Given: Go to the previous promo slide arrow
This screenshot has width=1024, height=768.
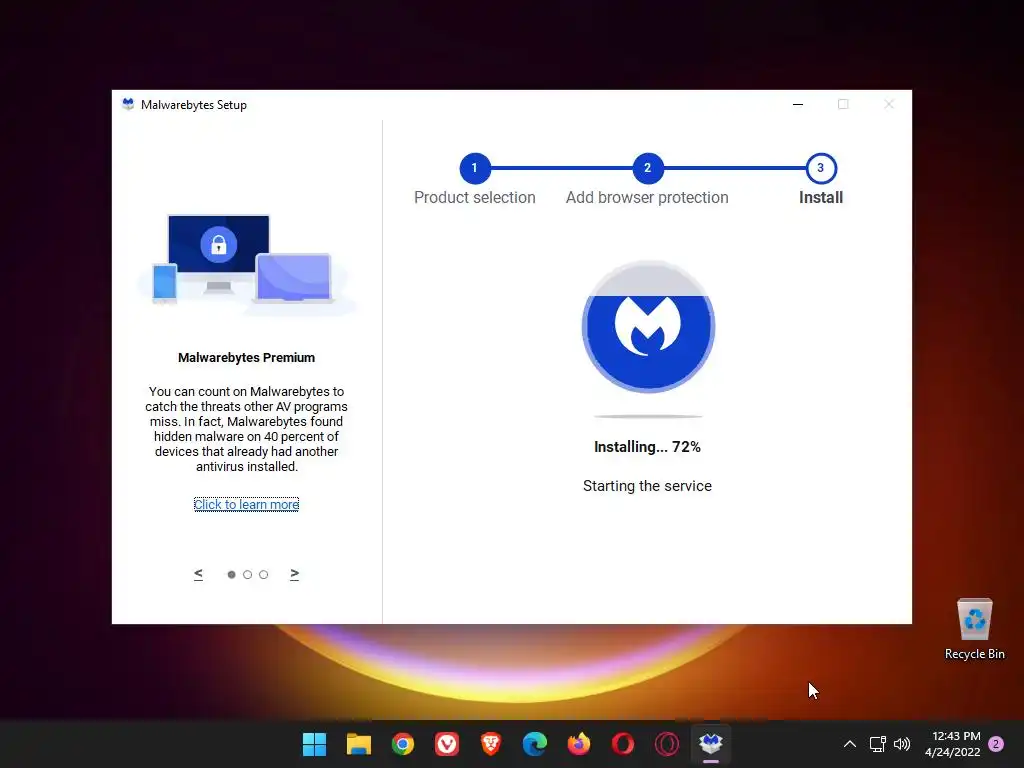Looking at the screenshot, I should (199, 574).
